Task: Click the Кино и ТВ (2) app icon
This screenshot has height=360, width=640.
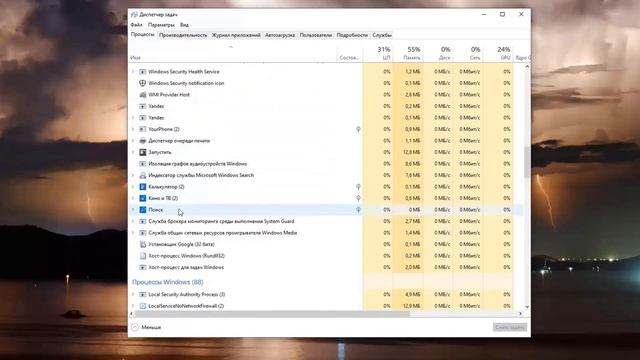Action: 142,198
